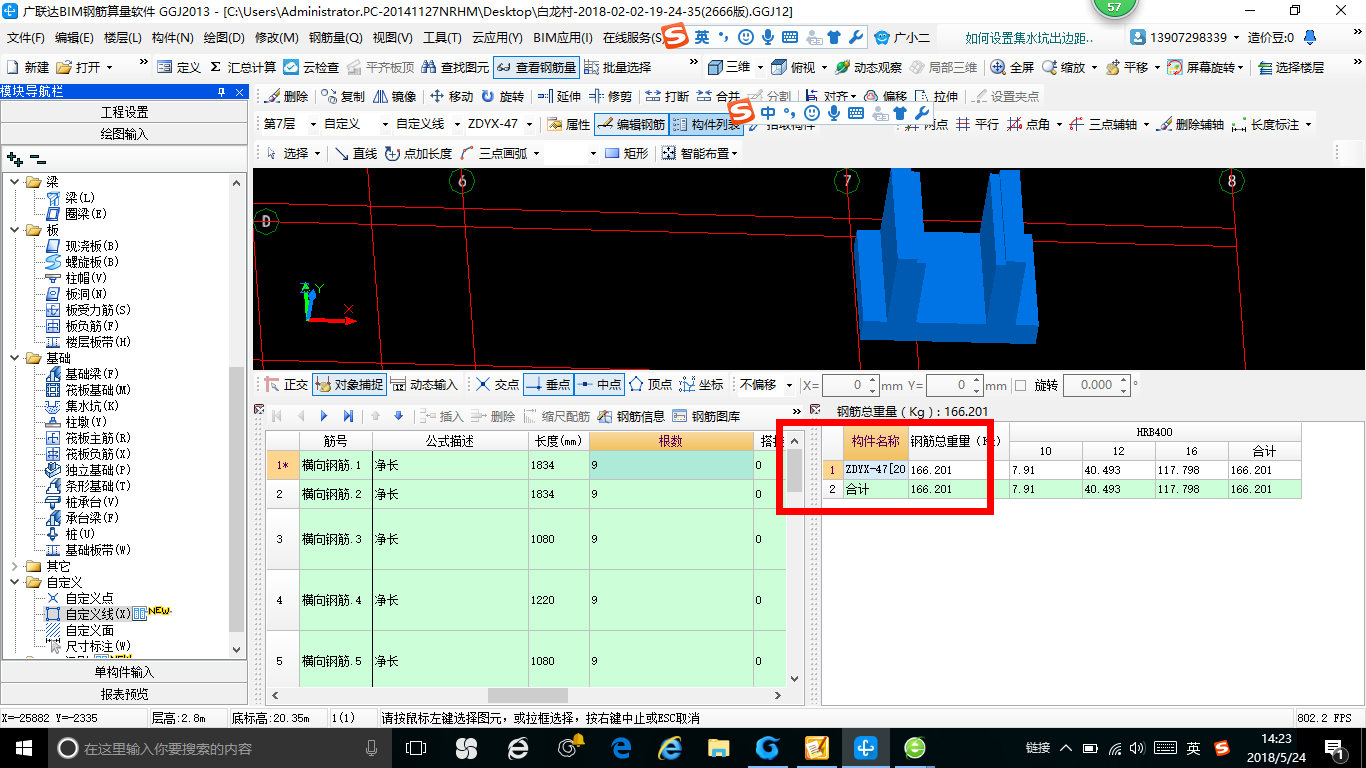Screen dimensions: 1366x768
Task: Open the 三维 view dropdown arrow
Action: (x=760, y=67)
